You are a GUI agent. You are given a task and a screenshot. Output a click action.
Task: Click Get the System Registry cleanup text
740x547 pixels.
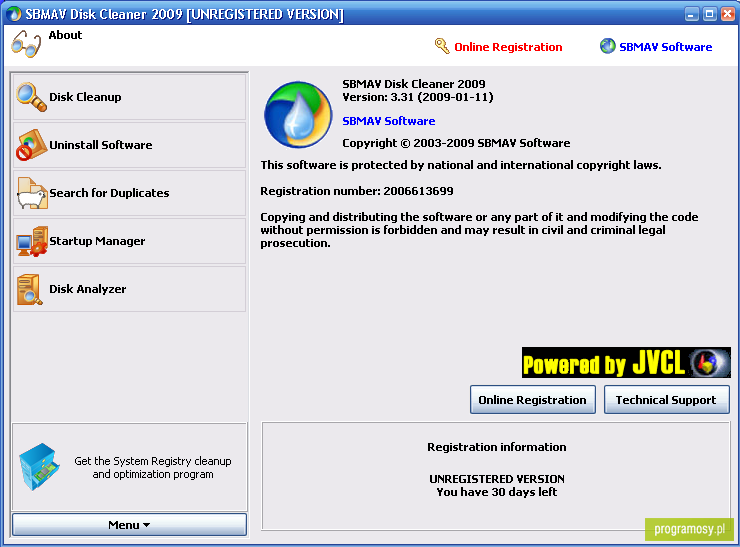pyautogui.click(x=153, y=467)
